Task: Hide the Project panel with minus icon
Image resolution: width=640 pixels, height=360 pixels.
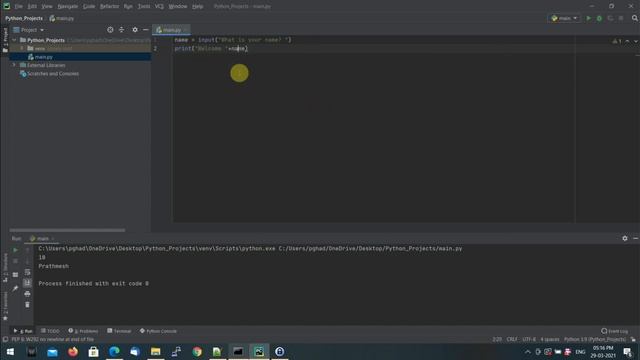Action: click(145, 30)
